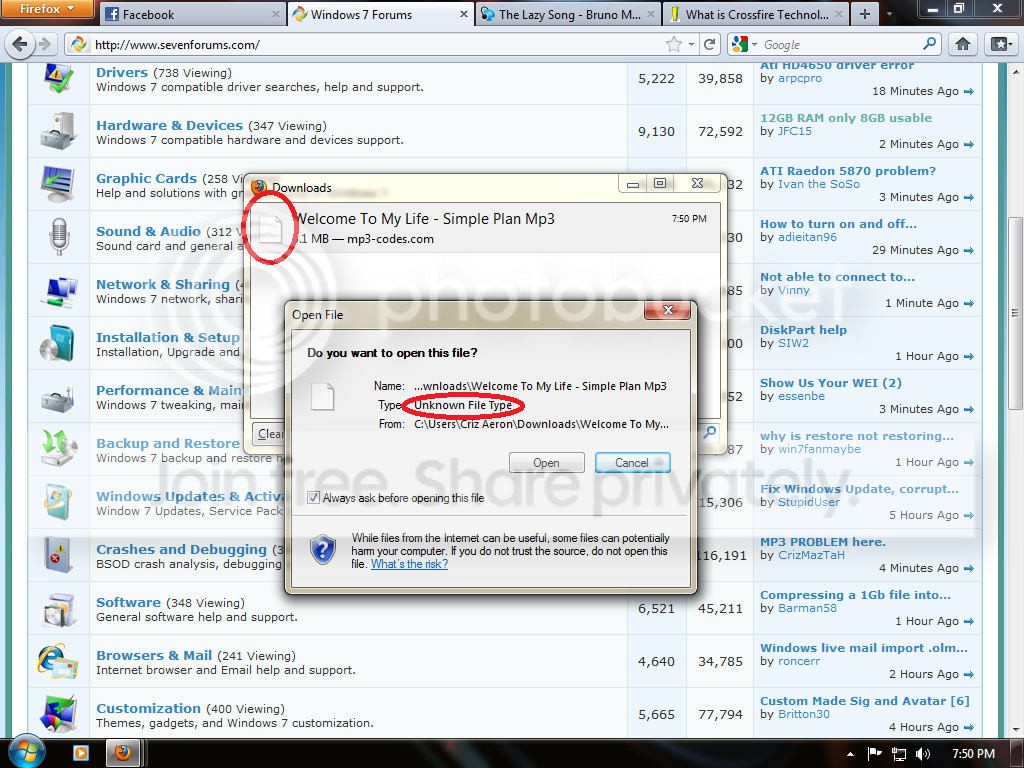Expand the Firefox menu dropdown

48,8
